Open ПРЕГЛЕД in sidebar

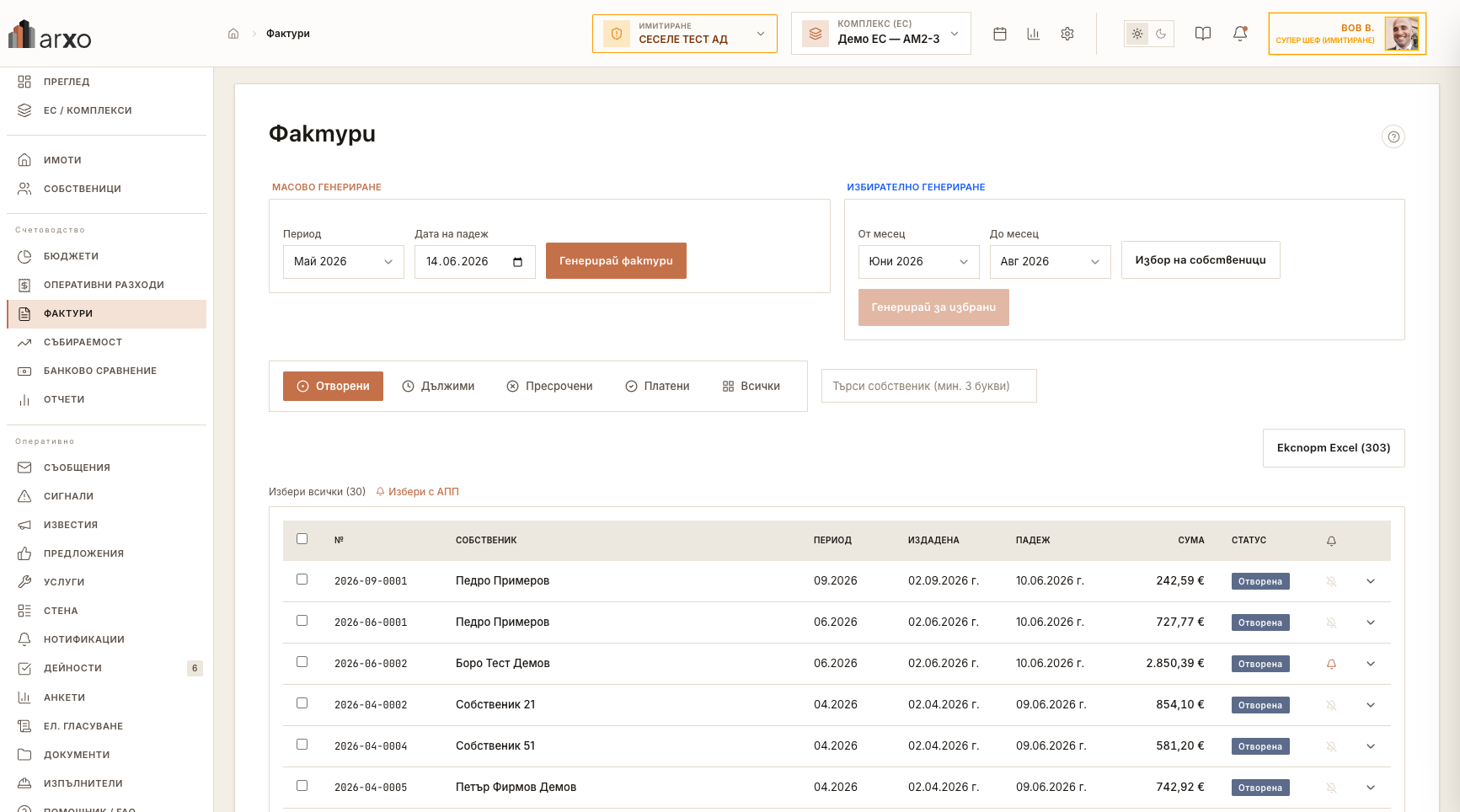coord(106,82)
